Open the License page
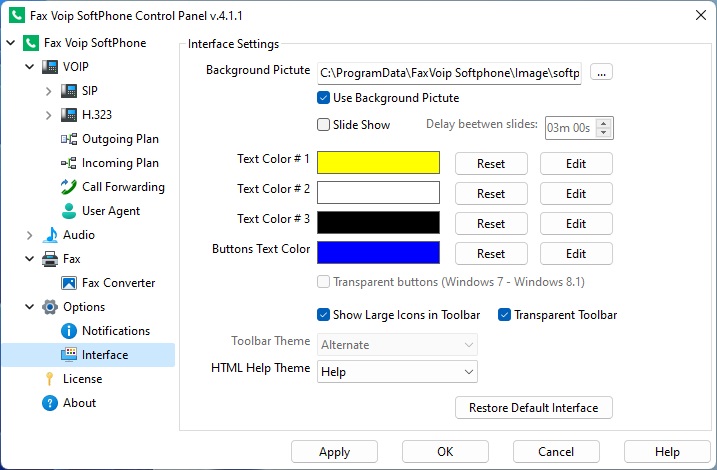The height and width of the screenshot is (470, 717). 82,379
